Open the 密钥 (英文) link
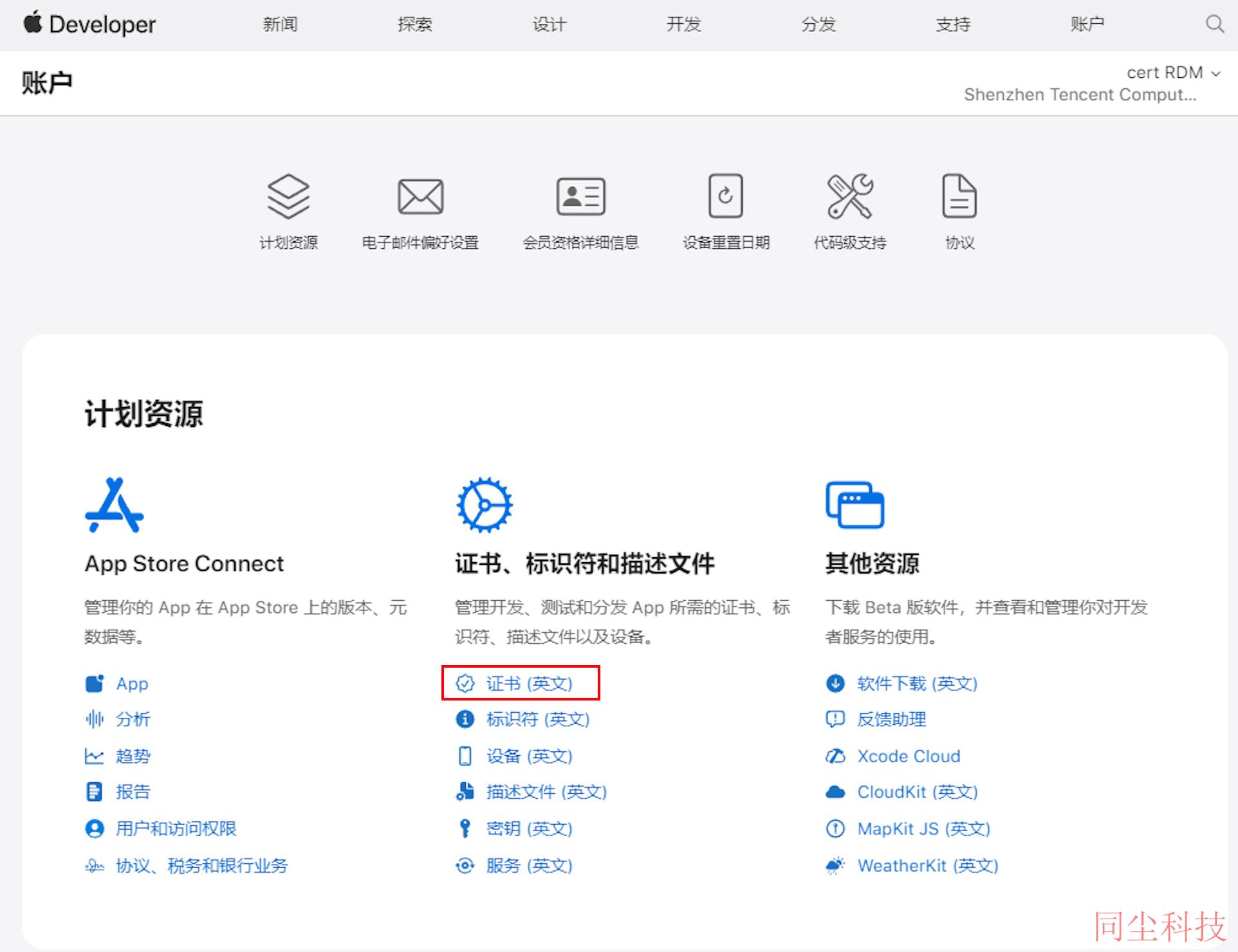Image resolution: width=1238 pixels, height=952 pixels. click(530, 828)
